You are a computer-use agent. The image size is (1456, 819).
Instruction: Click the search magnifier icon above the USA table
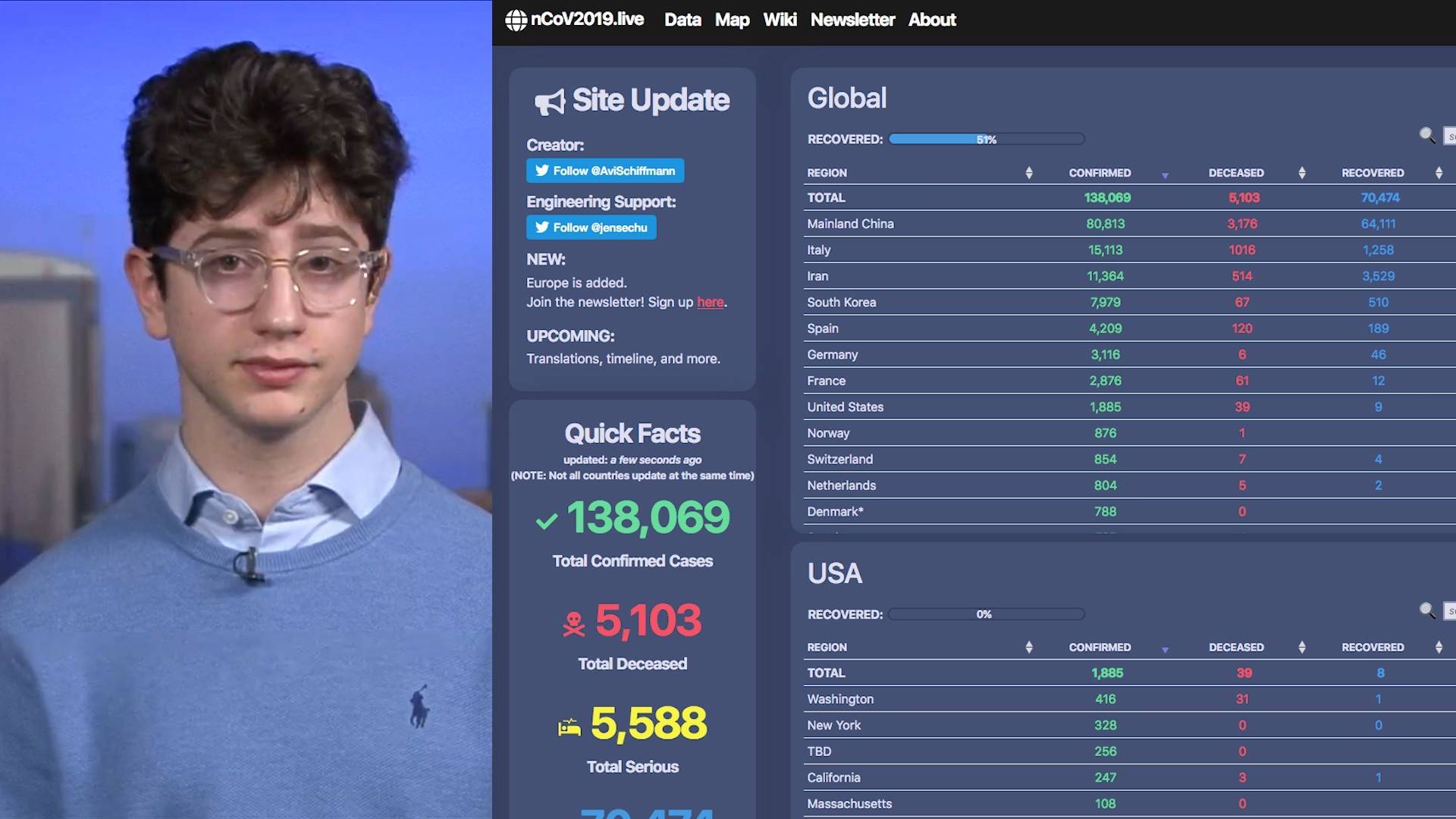coord(1428,610)
